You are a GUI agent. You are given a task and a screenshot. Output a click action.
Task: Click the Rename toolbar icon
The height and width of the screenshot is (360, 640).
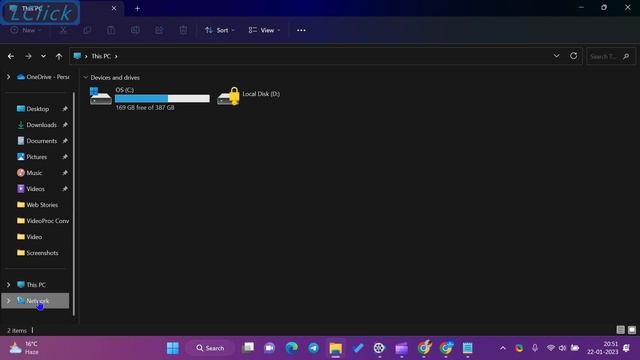pyautogui.click(x=135, y=30)
